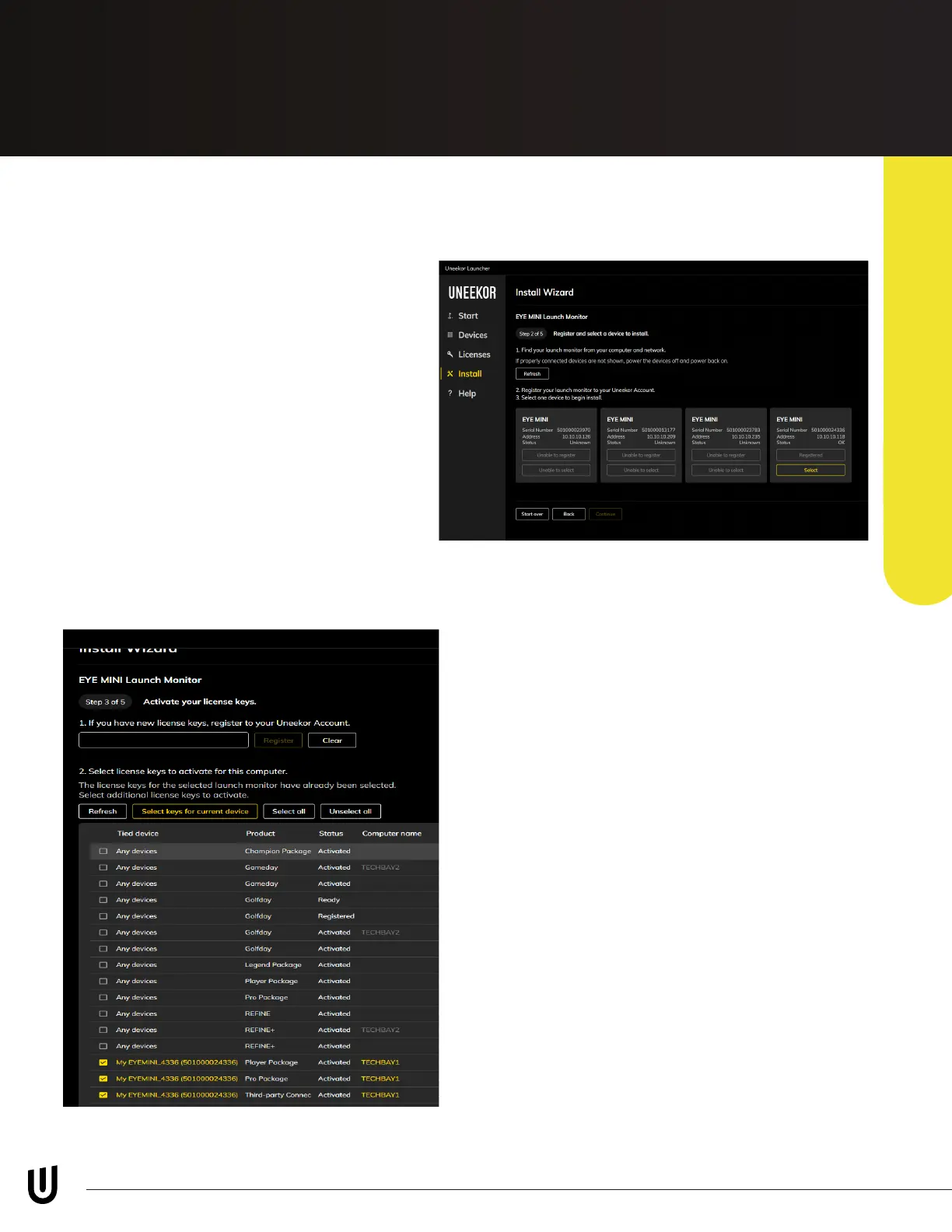Viewport: 952px width, 1232px height.
Task: Select the Install tools icon in sidebar
Action: pos(450,374)
